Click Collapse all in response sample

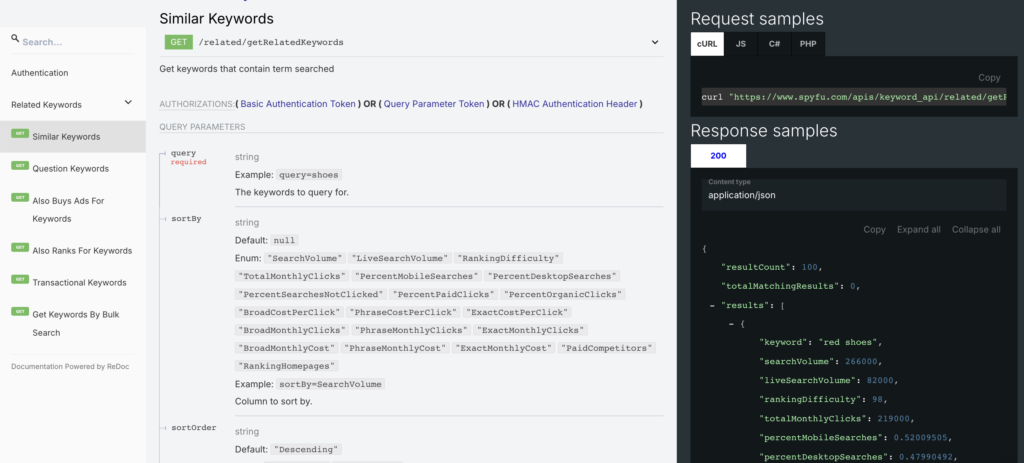(976, 229)
